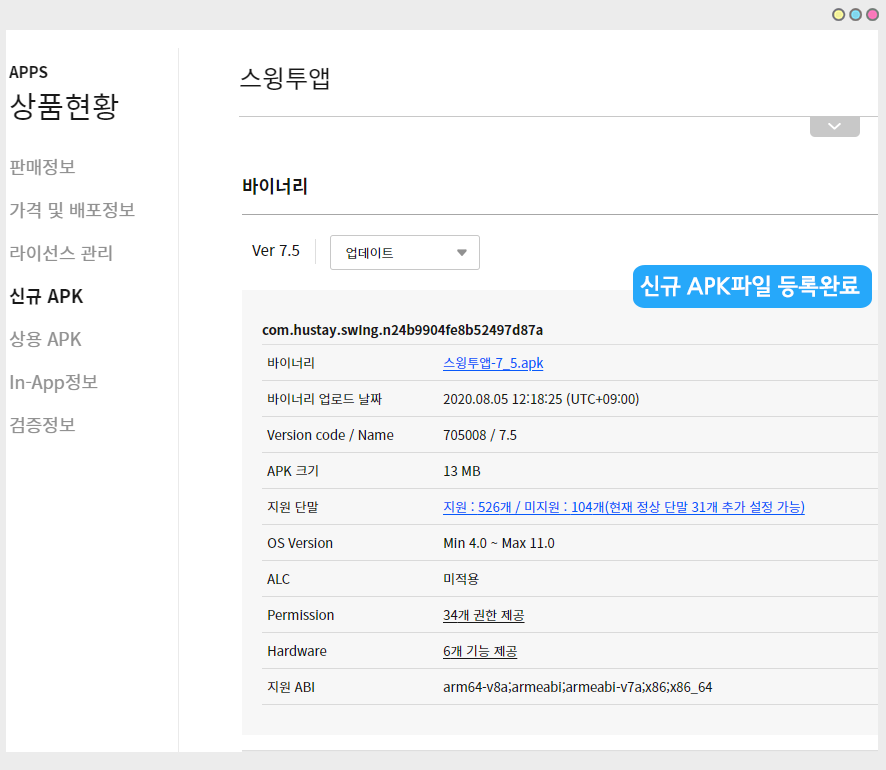This screenshot has width=886, height=770.
Task: Go to 가격 및 배포정보 menu
Action: click(72, 210)
